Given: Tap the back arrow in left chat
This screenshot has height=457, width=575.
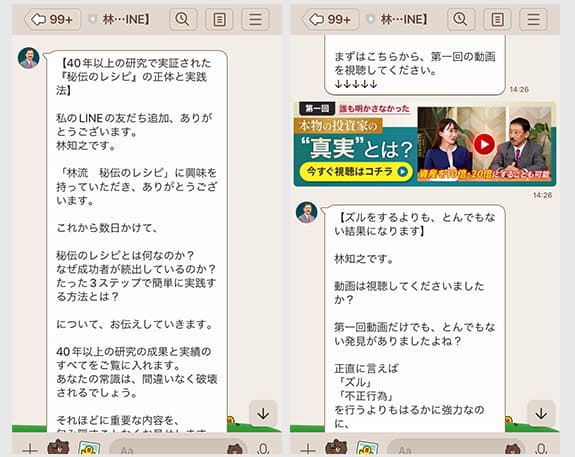Looking at the screenshot, I should [52, 19].
